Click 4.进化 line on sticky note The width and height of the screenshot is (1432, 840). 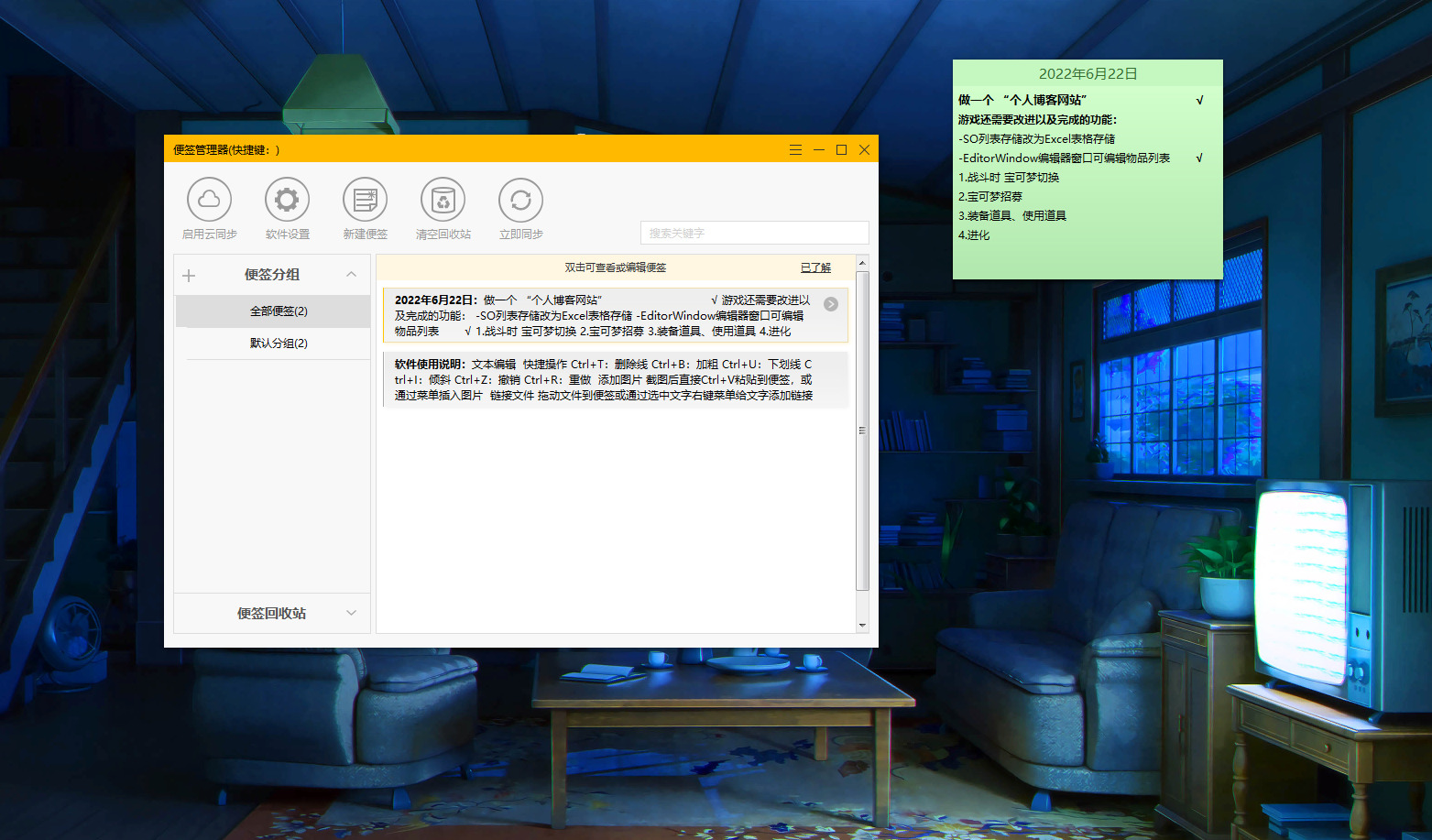[974, 235]
